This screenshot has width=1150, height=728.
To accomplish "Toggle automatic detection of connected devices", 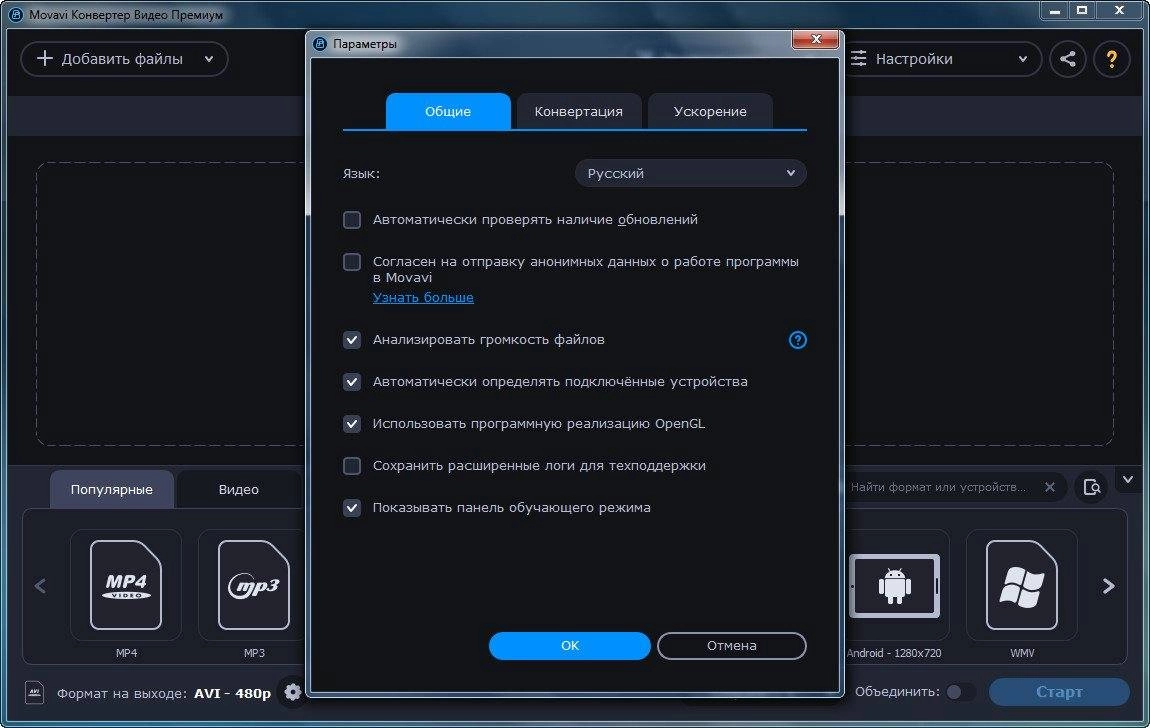I will (x=352, y=381).
